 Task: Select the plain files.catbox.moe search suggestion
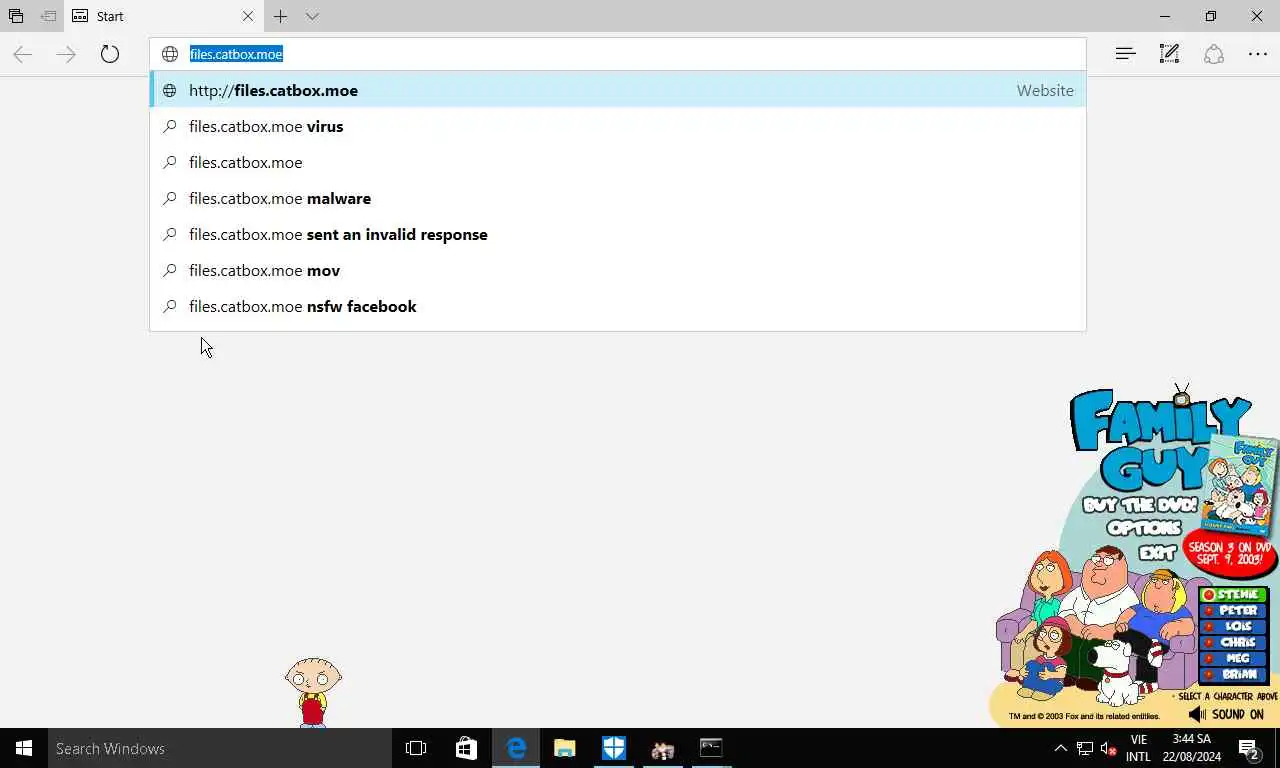(618, 162)
